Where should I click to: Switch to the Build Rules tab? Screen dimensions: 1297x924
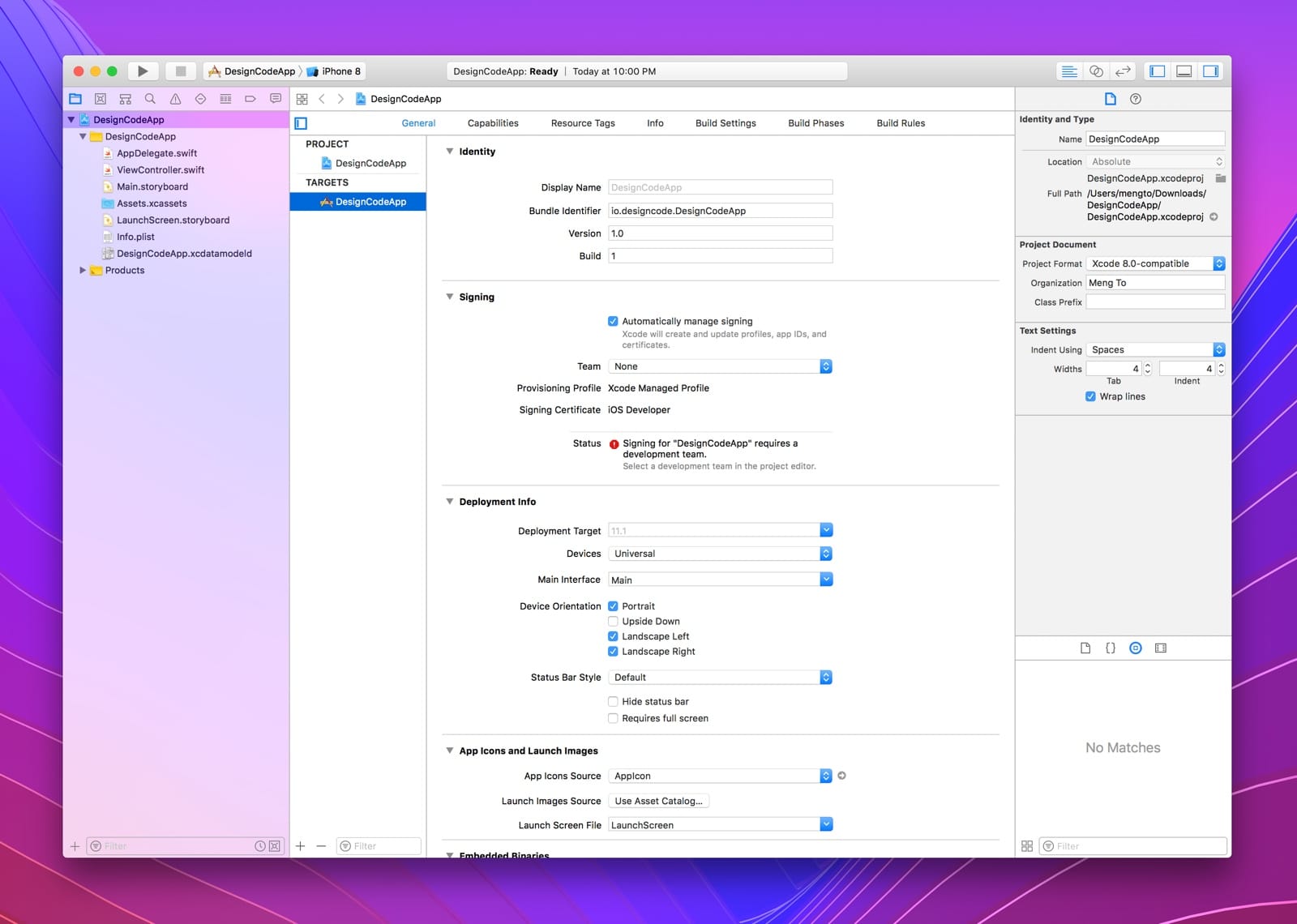point(901,123)
